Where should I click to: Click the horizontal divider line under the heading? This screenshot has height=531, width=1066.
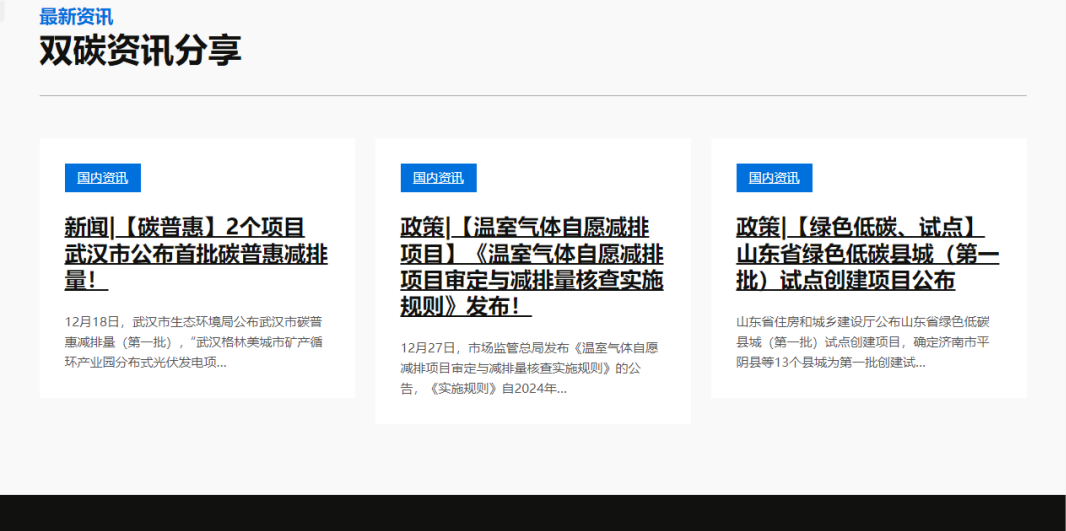[532, 96]
